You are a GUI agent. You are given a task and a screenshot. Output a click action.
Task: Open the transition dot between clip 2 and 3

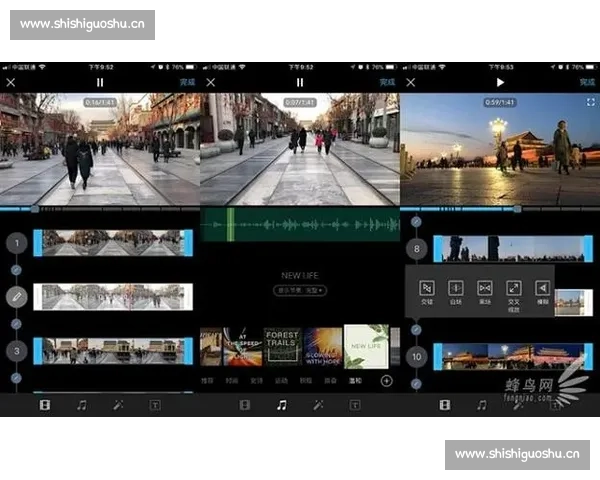tap(16, 324)
